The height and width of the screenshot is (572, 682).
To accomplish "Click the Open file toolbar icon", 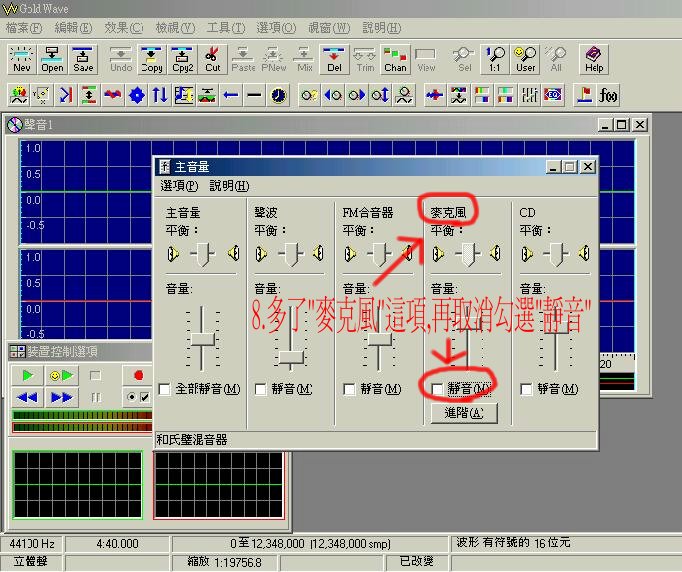I will [x=53, y=59].
